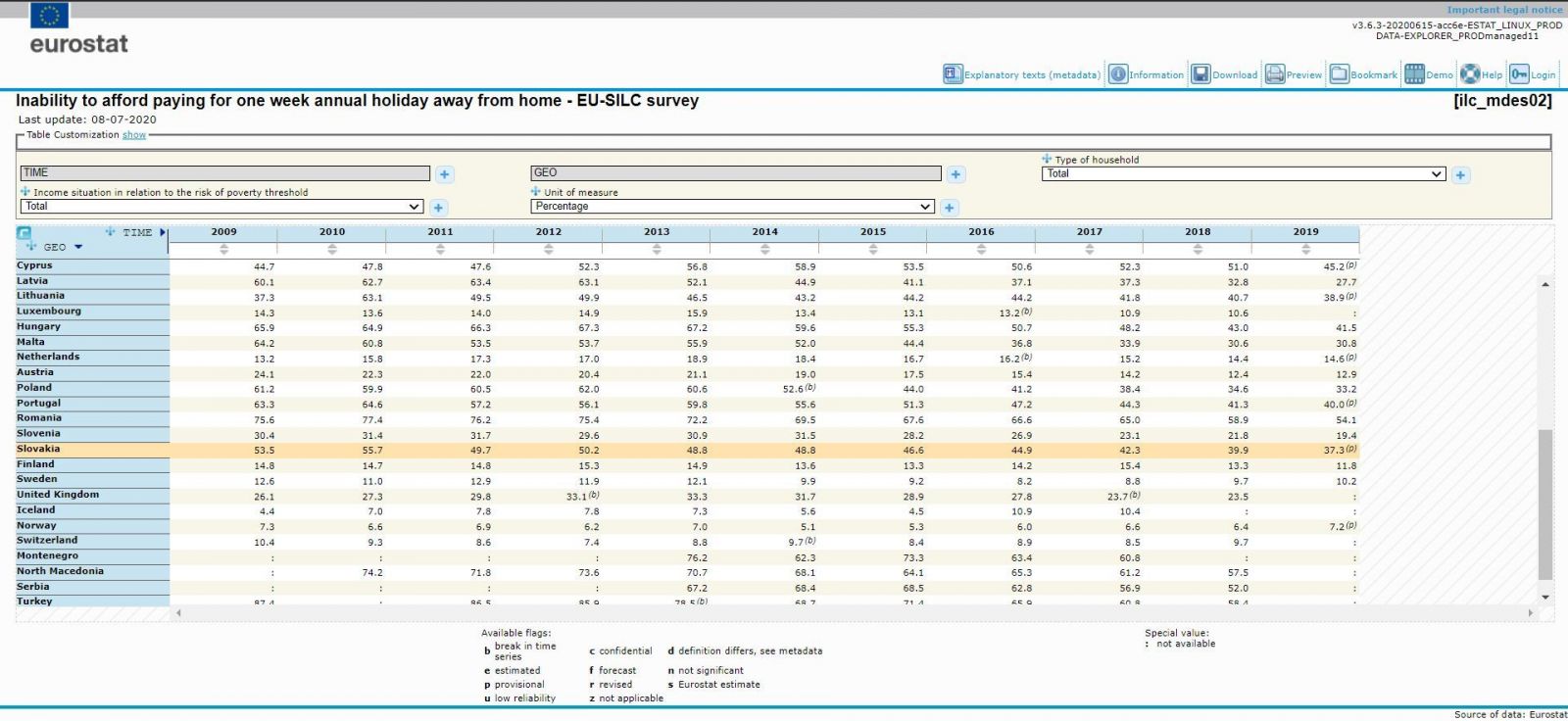Click Montenegro row header
The image size is (1568, 721).
[93, 555]
